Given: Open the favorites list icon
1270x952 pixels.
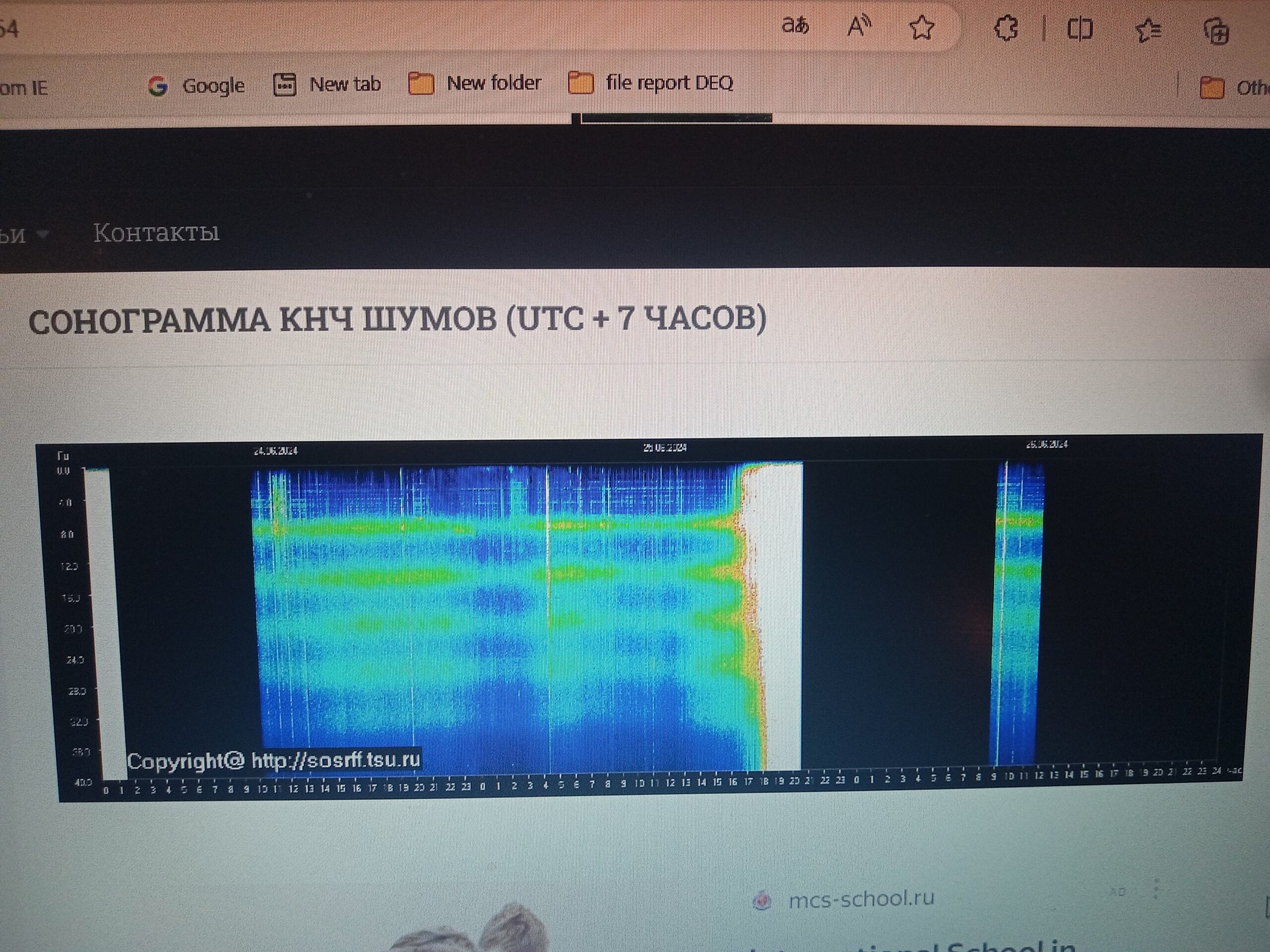Looking at the screenshot, I should (1149, 30).
